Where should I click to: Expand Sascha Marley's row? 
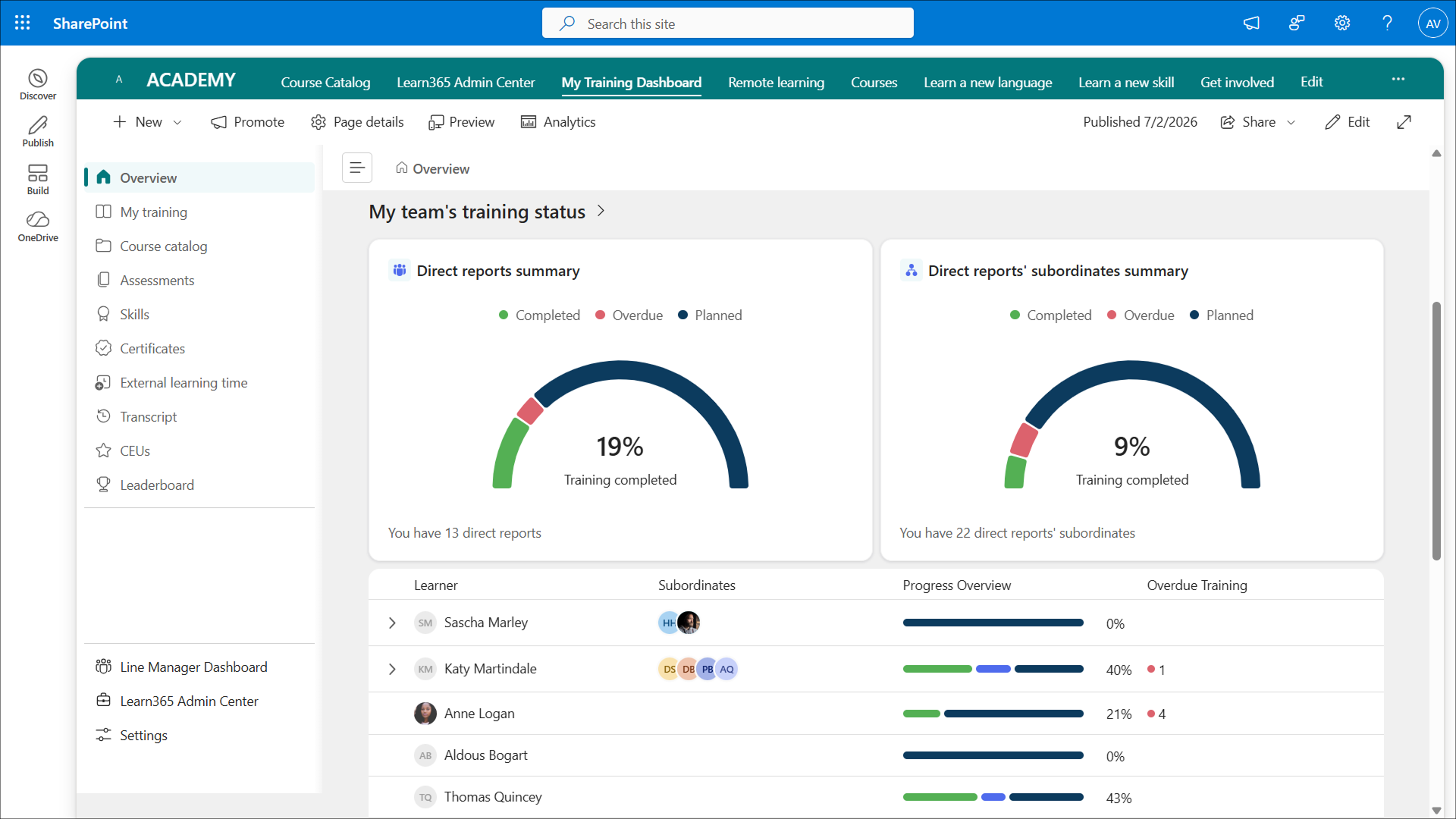pyautogui.click(x=392, y=623)
